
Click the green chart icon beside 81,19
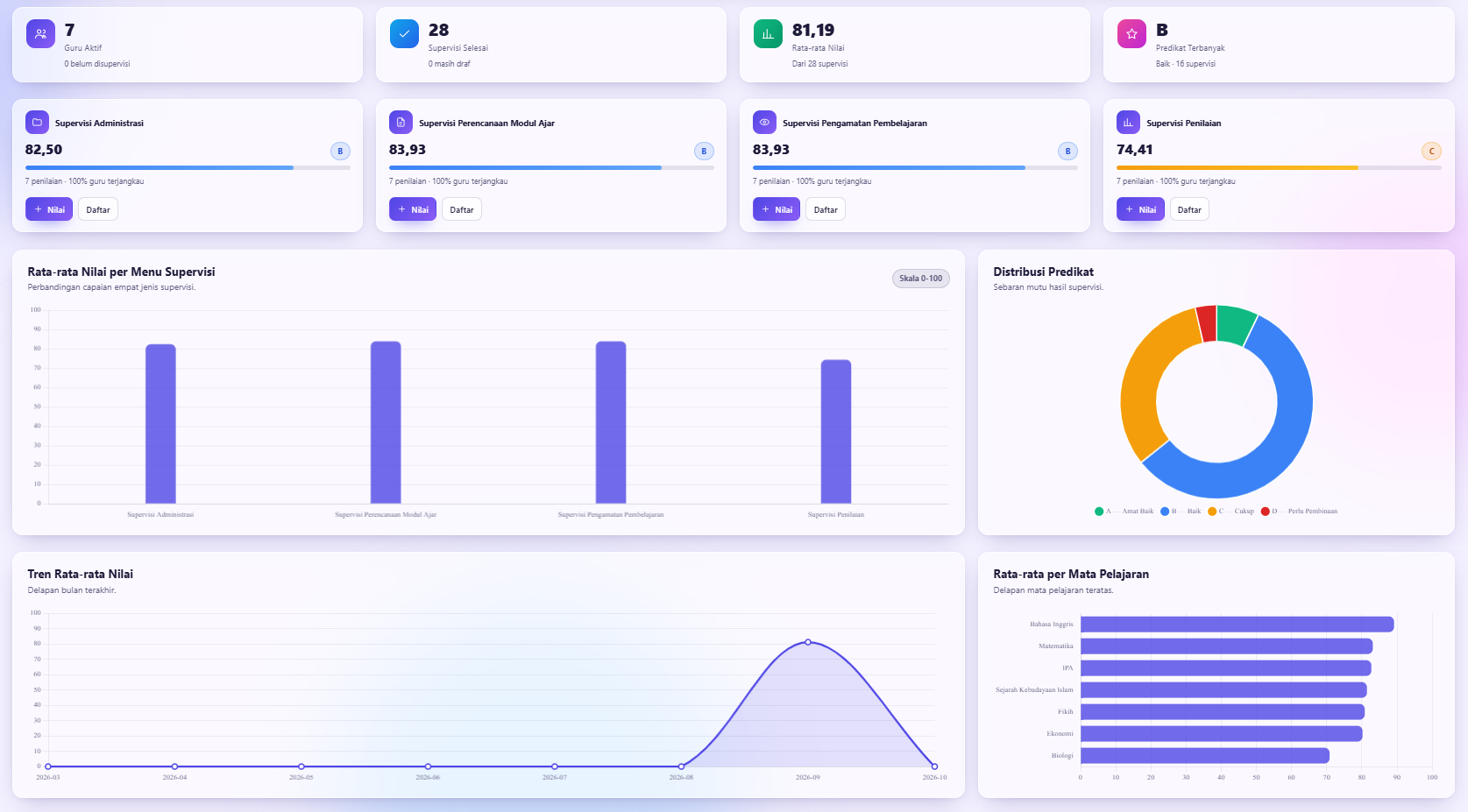coord(768,34)
